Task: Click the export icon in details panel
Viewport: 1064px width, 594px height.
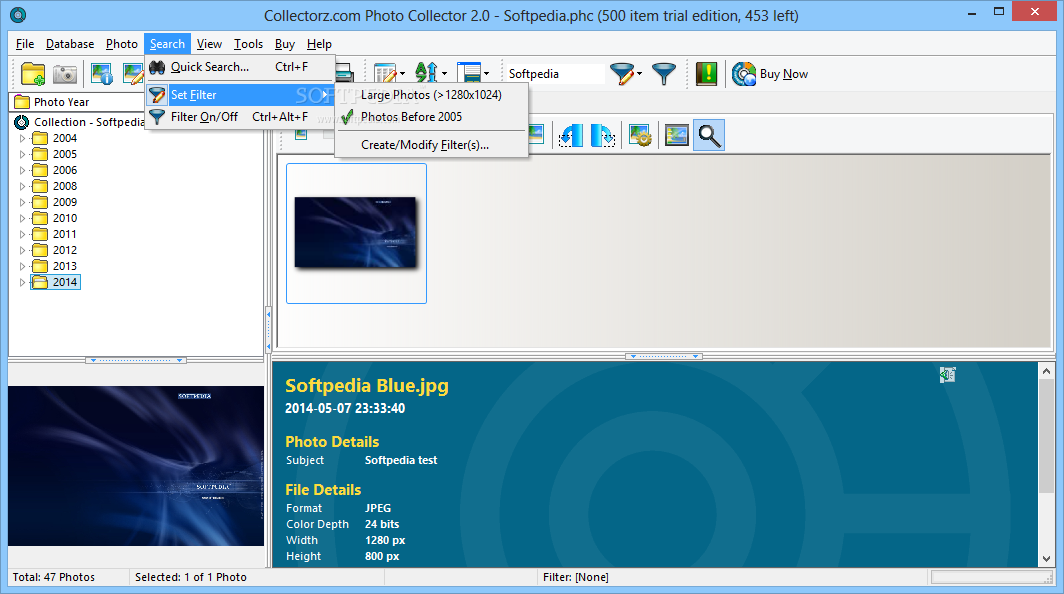Action: tap(948, 375)
